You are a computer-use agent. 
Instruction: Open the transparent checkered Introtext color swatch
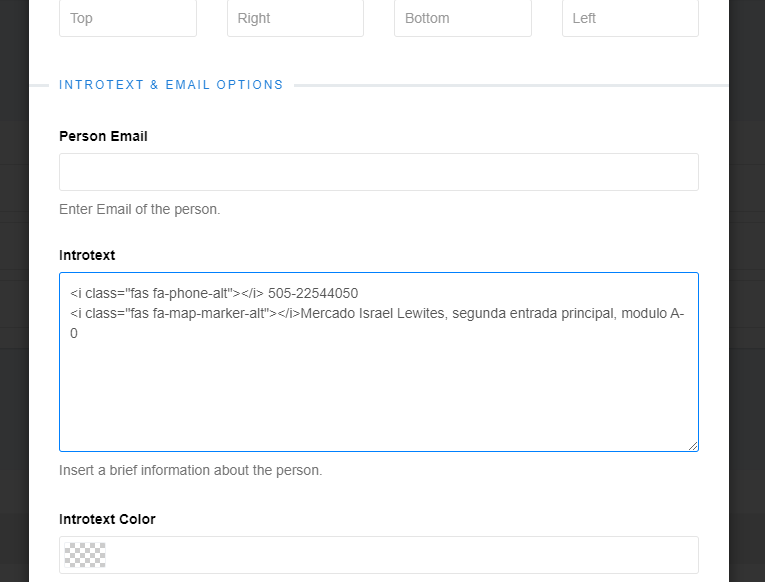(x=85, y=555)
